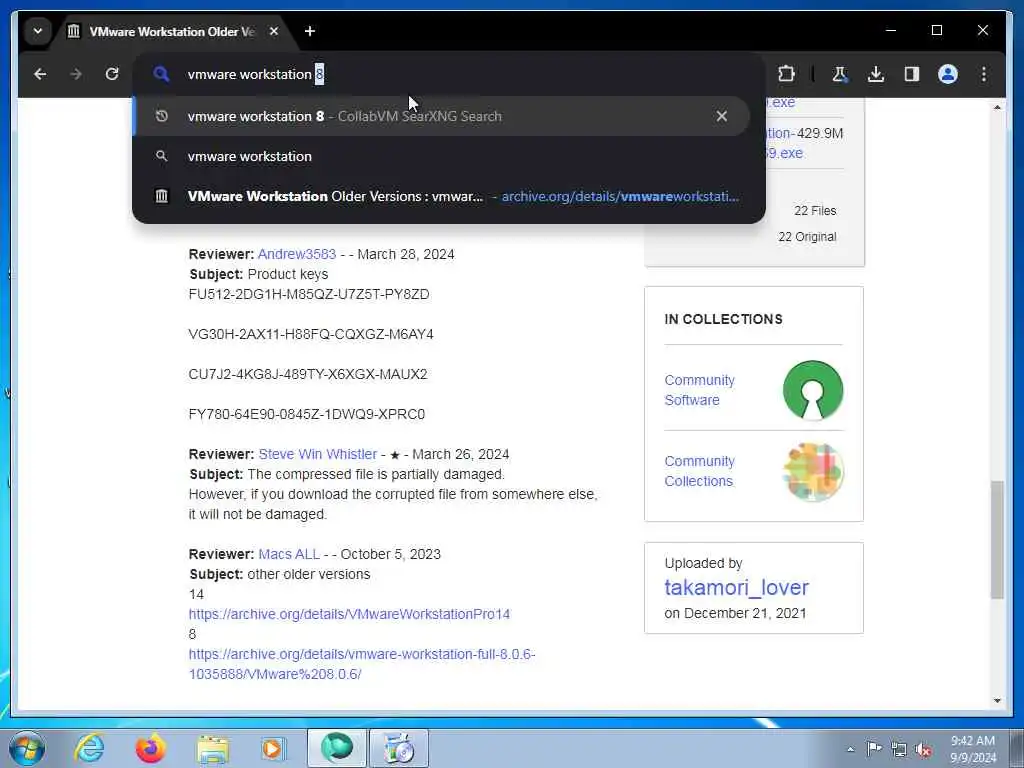This screenshot has width=1024, height=768.
Task: Open the VMwareWorkstationPro14 archive link
Action: pyautogui.click(x=349, y=614)
